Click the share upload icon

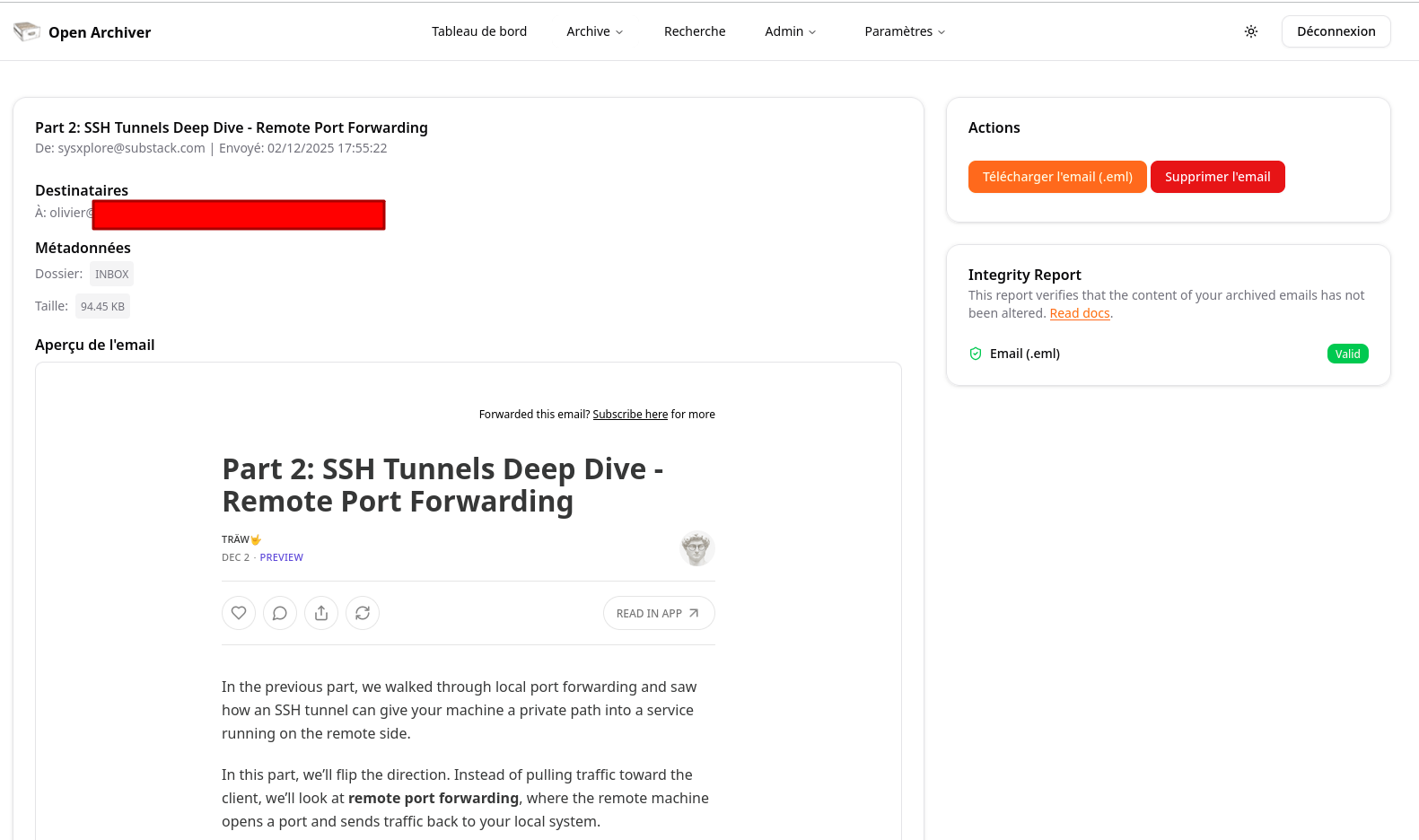click(321, 613)
